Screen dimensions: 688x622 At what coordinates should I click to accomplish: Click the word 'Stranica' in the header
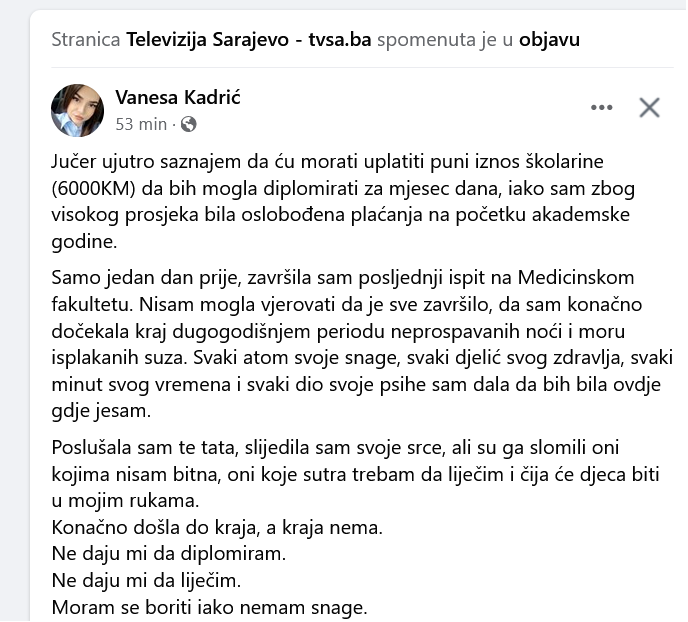86,40
